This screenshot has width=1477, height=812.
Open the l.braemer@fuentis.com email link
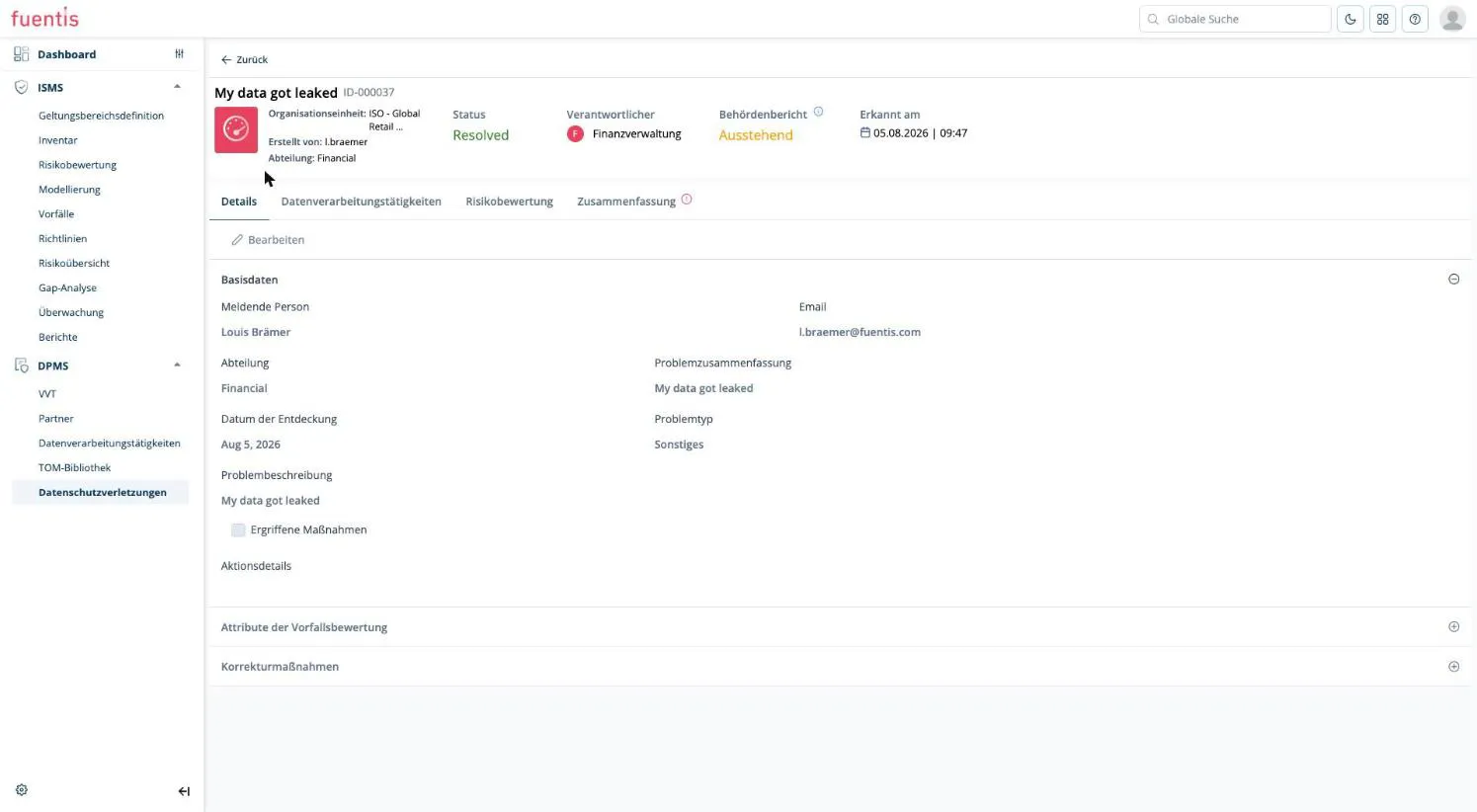[860, 332]
